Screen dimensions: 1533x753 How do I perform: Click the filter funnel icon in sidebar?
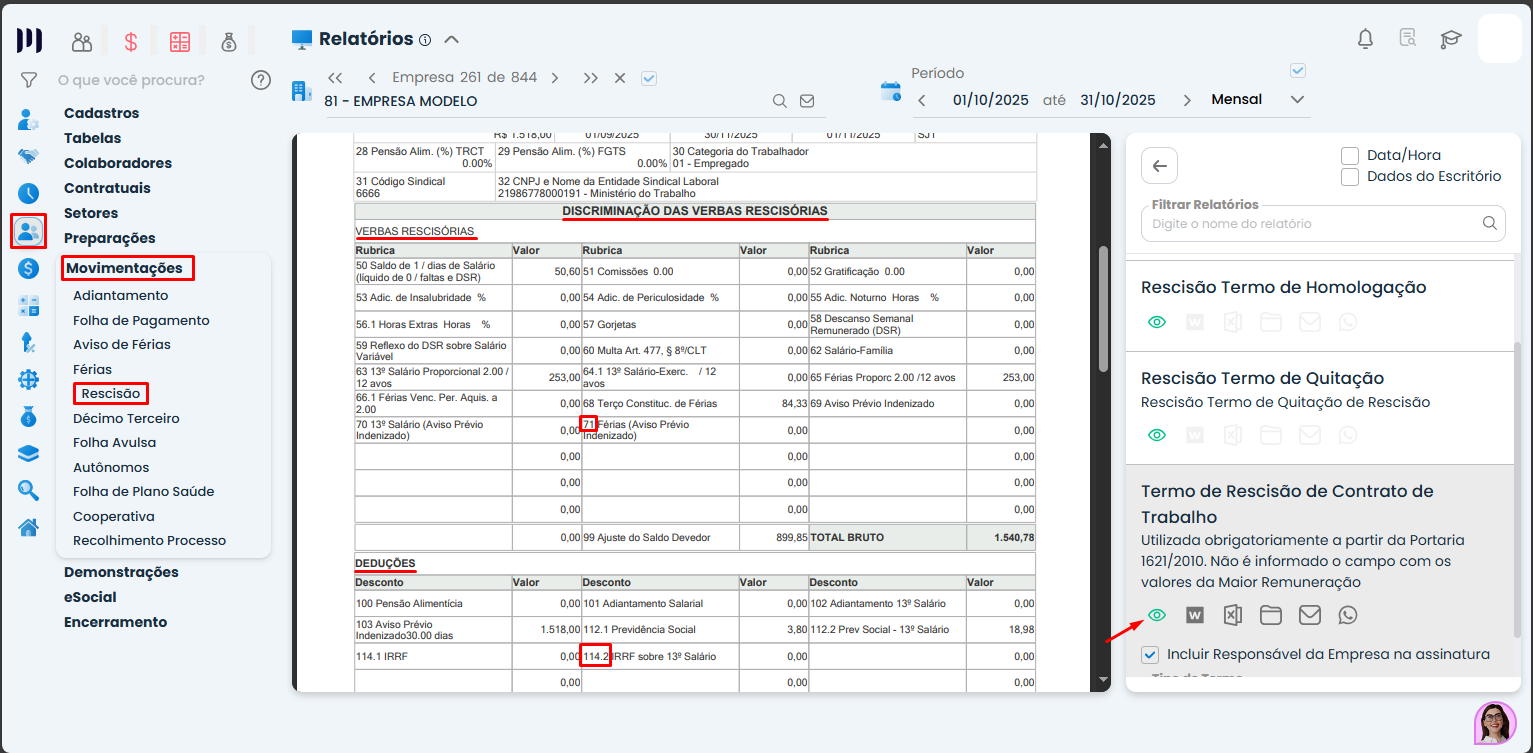tap(29, 80)
